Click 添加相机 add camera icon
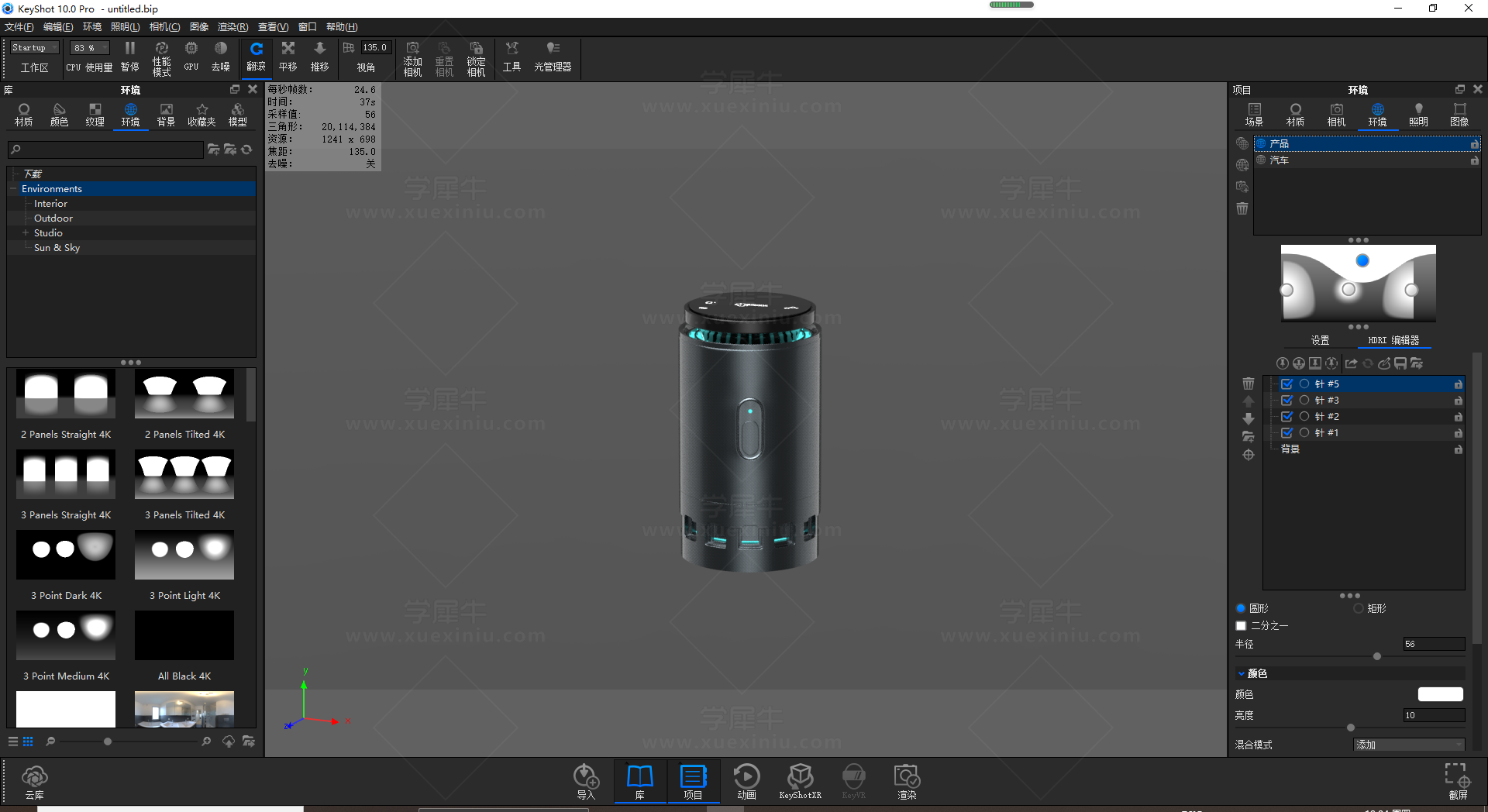The image size is (1488, 812). (412, 59)
